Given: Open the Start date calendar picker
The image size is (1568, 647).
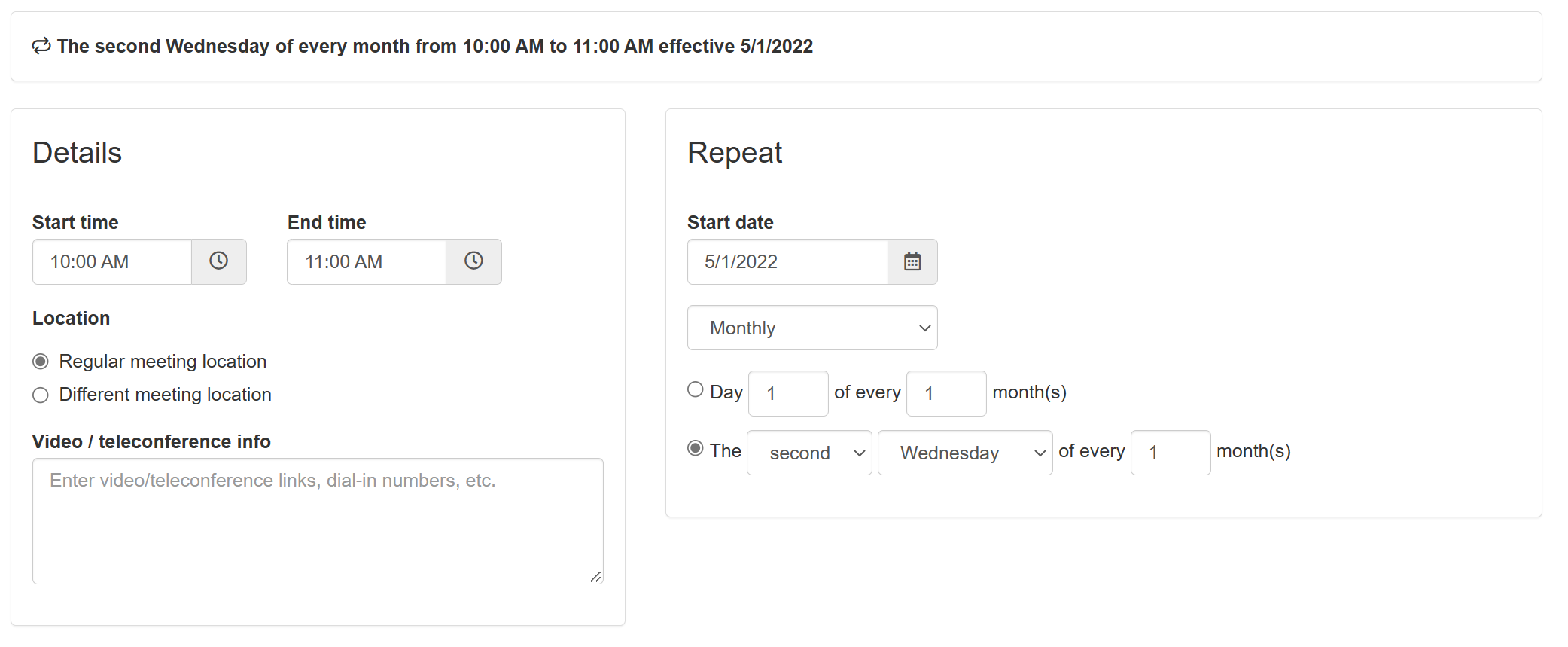Looking at the screenshot, I should click(912, 261).
